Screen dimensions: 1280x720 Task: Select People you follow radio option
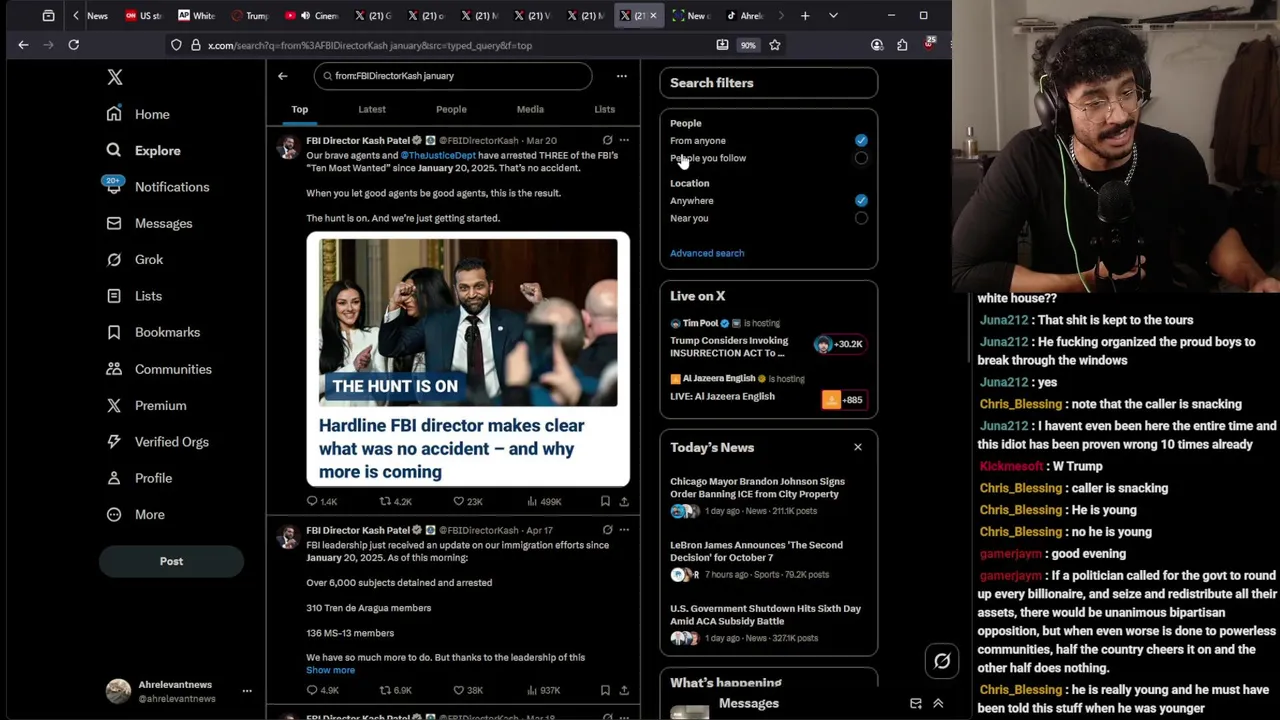coord(861,158)
